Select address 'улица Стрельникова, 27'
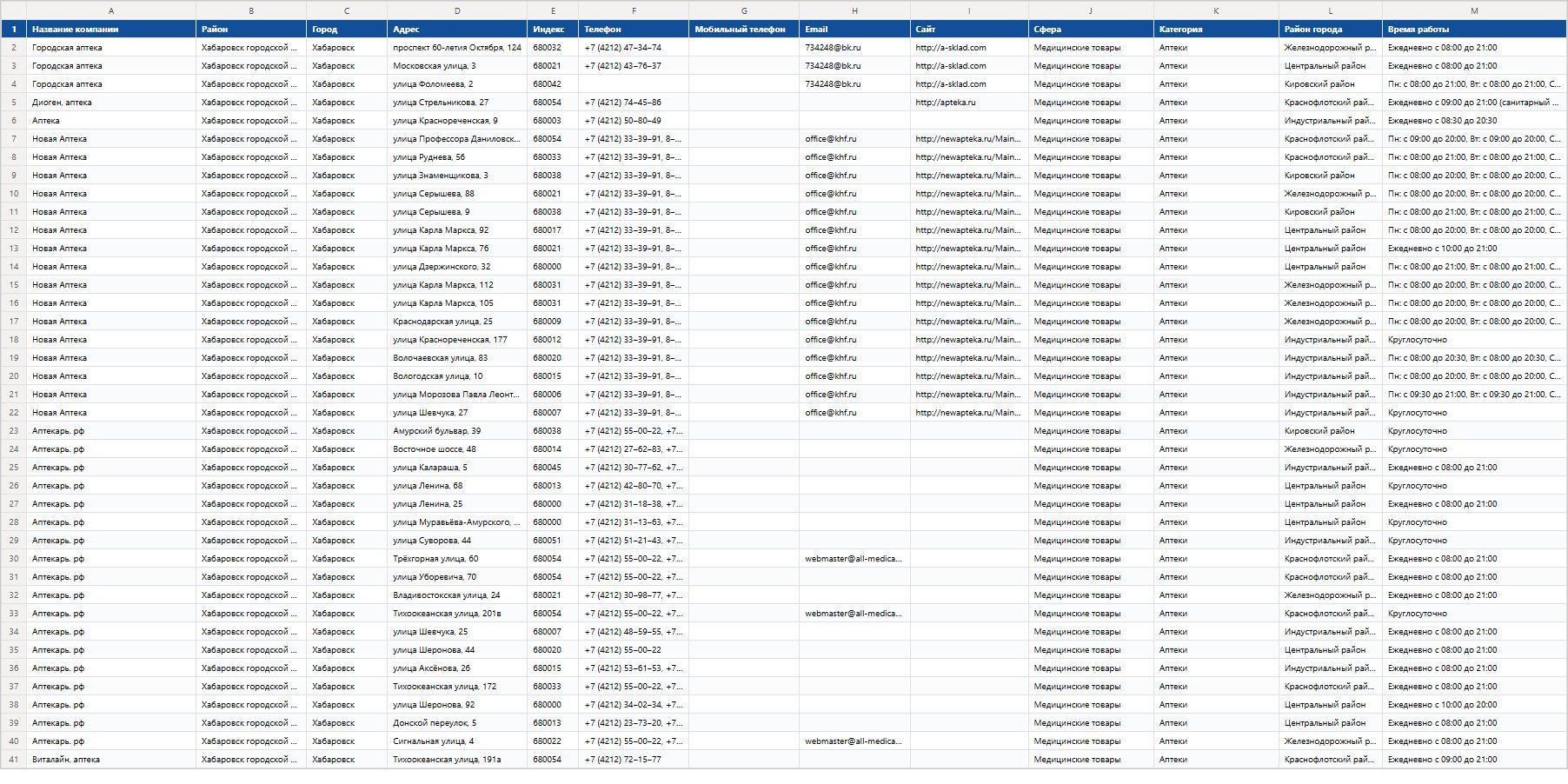1568x784 pixels. click(457, 103)
